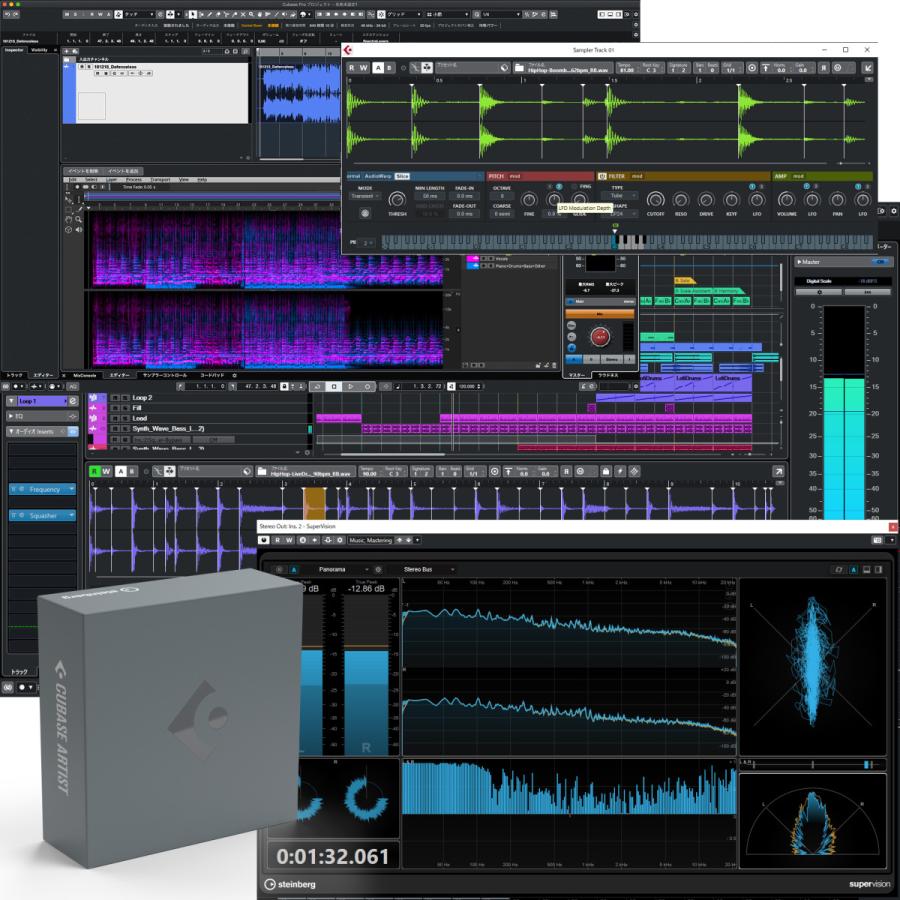Open the Squasher insert slot dropdown

[71, 515]
